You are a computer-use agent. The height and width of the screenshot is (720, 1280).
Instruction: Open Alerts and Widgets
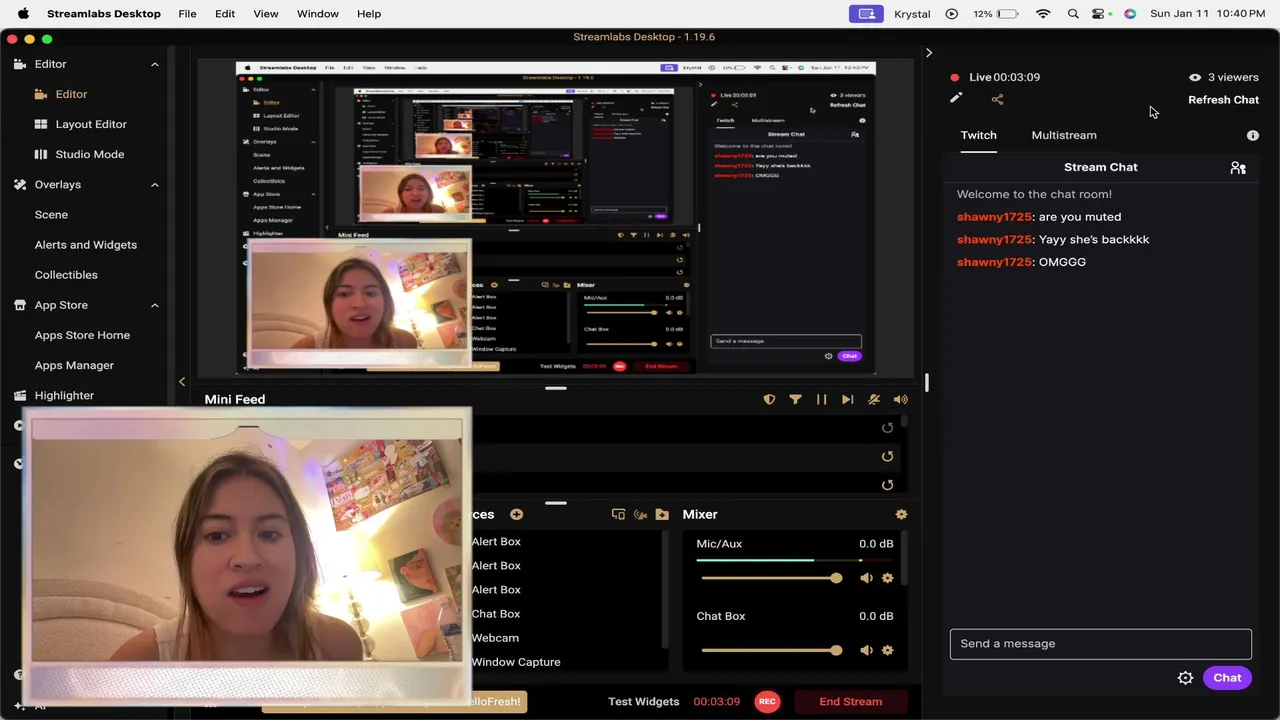[86, 245]
